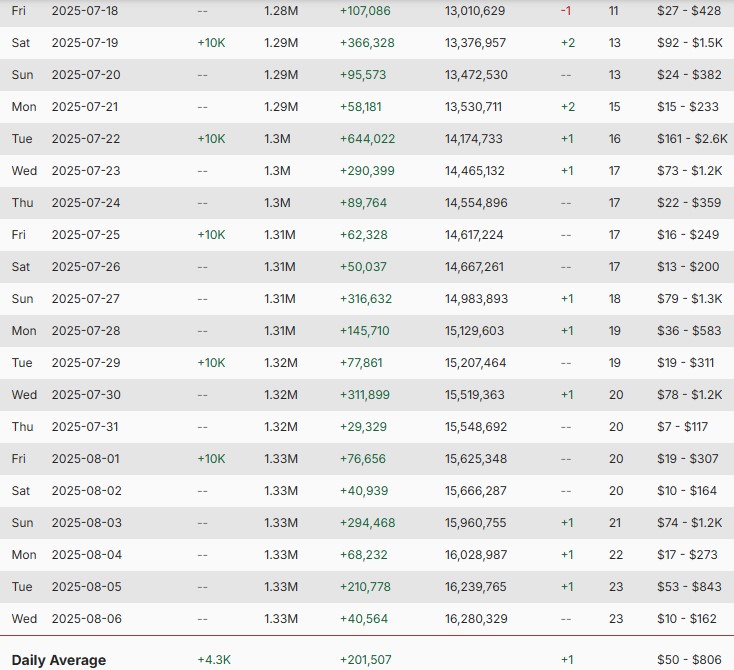
Task: Select date 2025-07-18 cell
Action: [85, 11]
